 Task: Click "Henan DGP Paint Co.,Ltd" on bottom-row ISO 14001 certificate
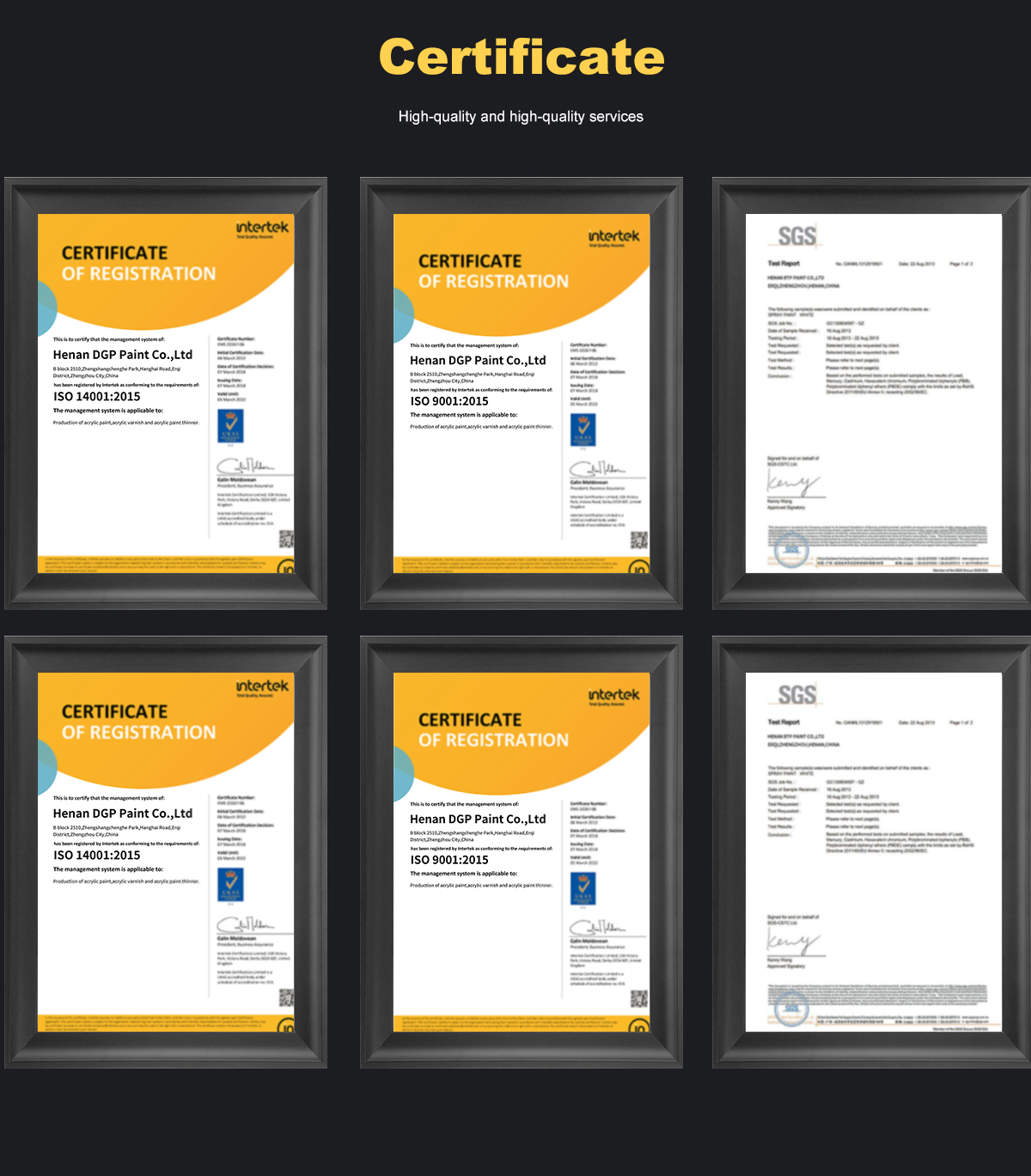[x=123, y=813]
